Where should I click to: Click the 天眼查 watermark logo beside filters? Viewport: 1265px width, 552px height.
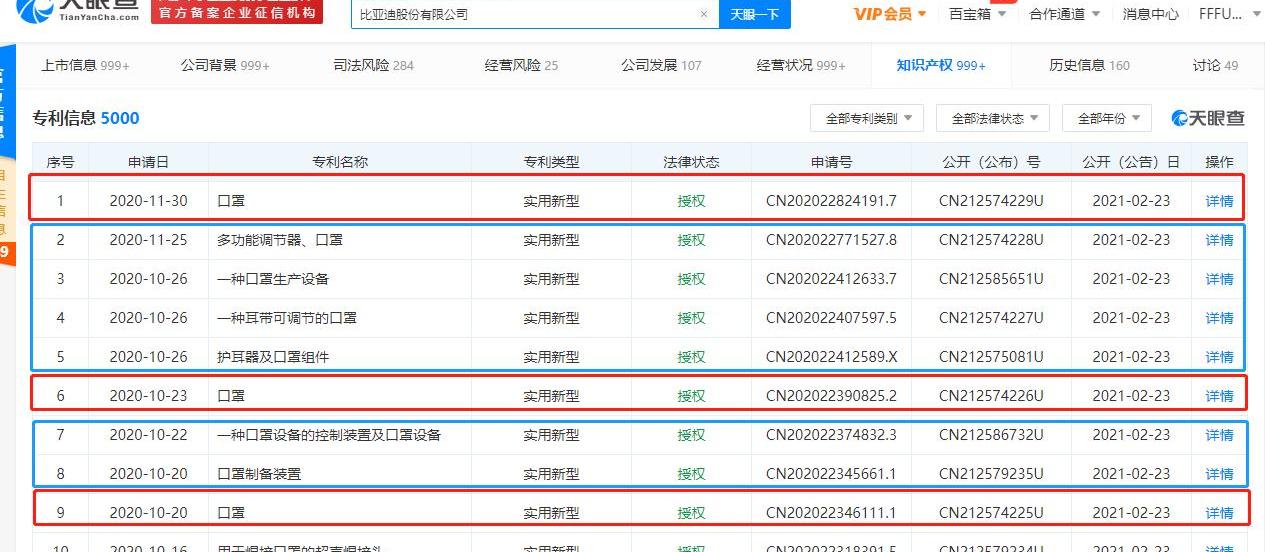pos(1208,118)
